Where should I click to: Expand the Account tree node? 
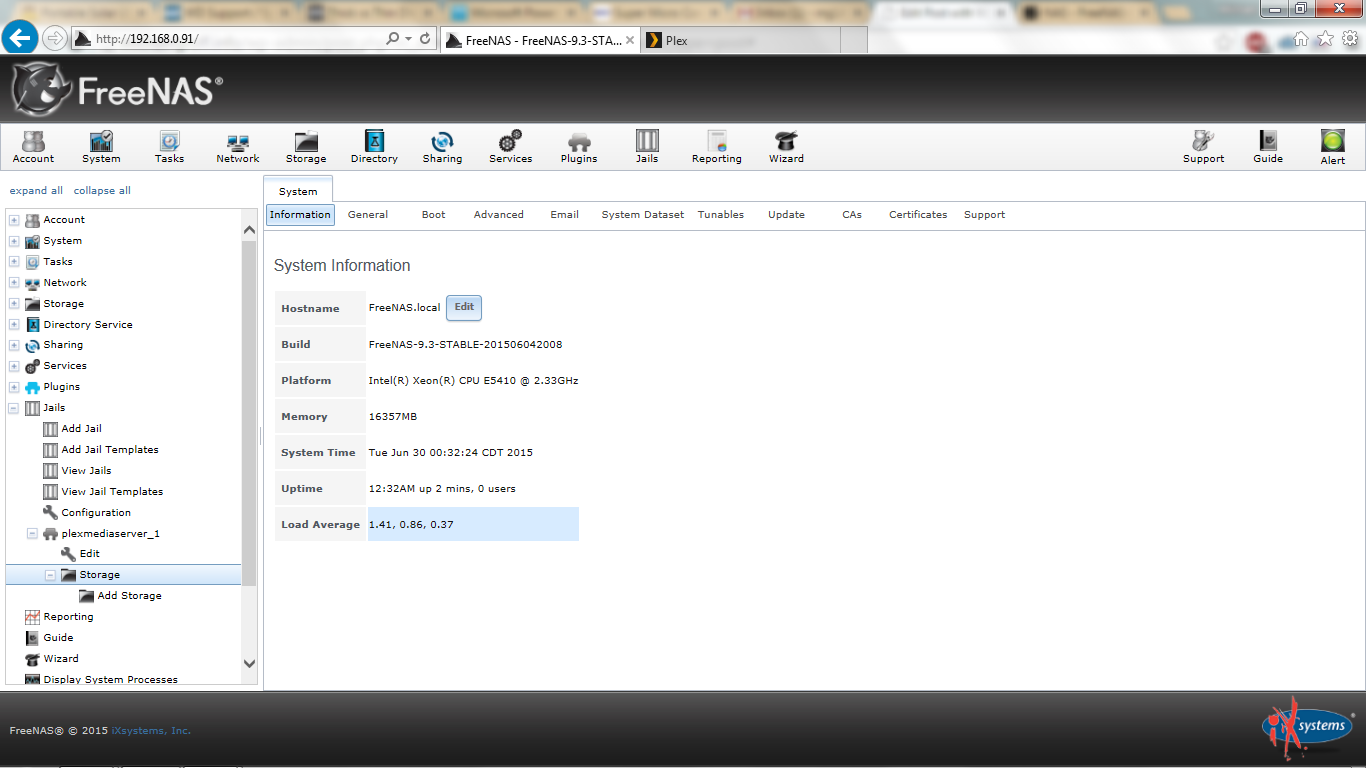click(14, 220)
